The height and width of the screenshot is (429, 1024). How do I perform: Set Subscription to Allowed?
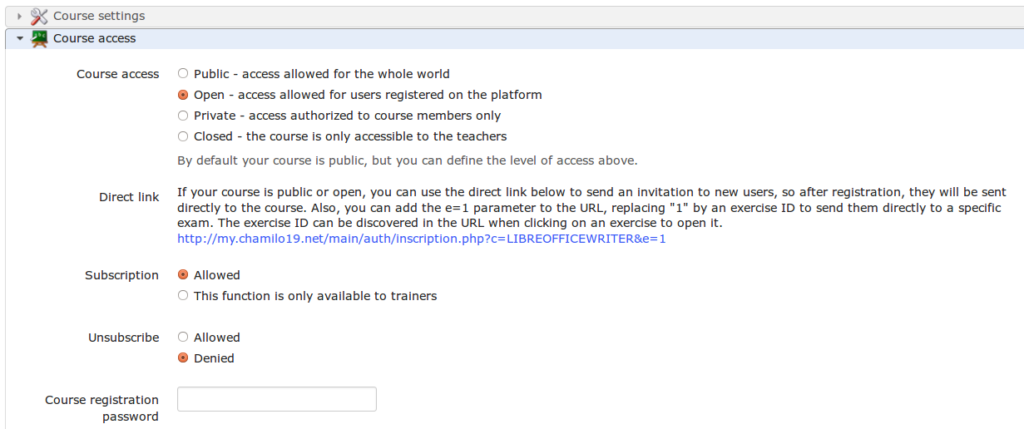[183, 275]
